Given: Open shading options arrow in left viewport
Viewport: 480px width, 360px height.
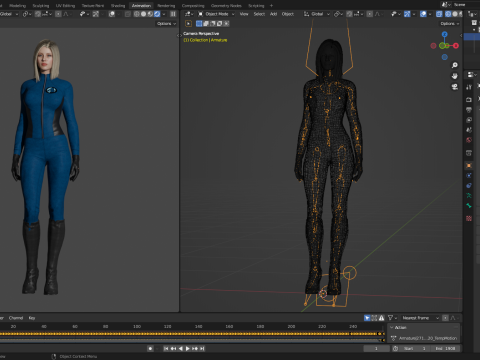Looking at the screenshot, I should (164, 14).
